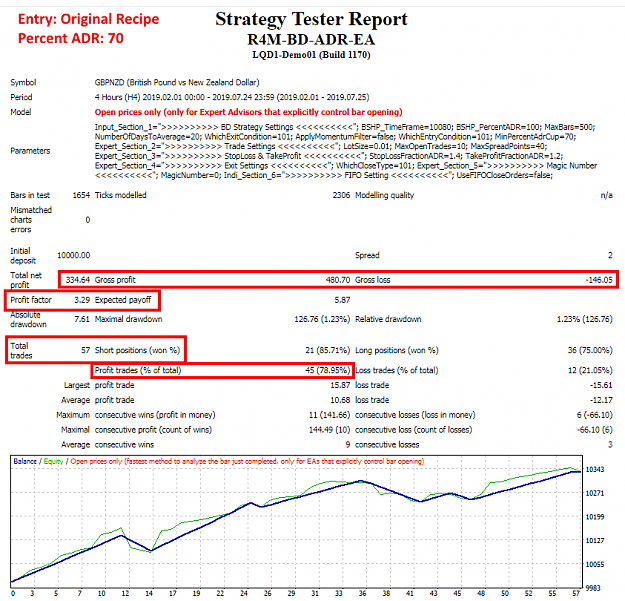Click the largest loss trade value -15.61
Image resolution: width=625 pixels, height=601 pixels.
(601, 385)
